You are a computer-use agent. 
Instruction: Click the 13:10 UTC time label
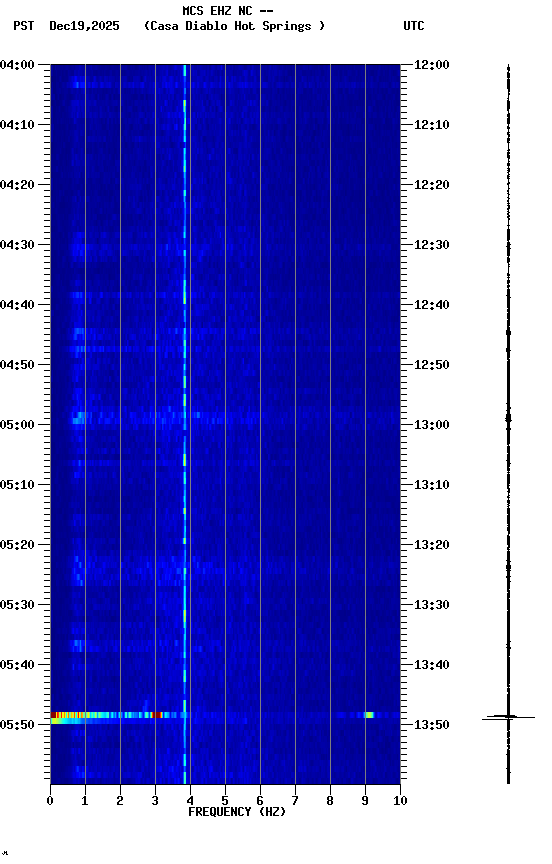pyautogui.click(x=432, y=485)
